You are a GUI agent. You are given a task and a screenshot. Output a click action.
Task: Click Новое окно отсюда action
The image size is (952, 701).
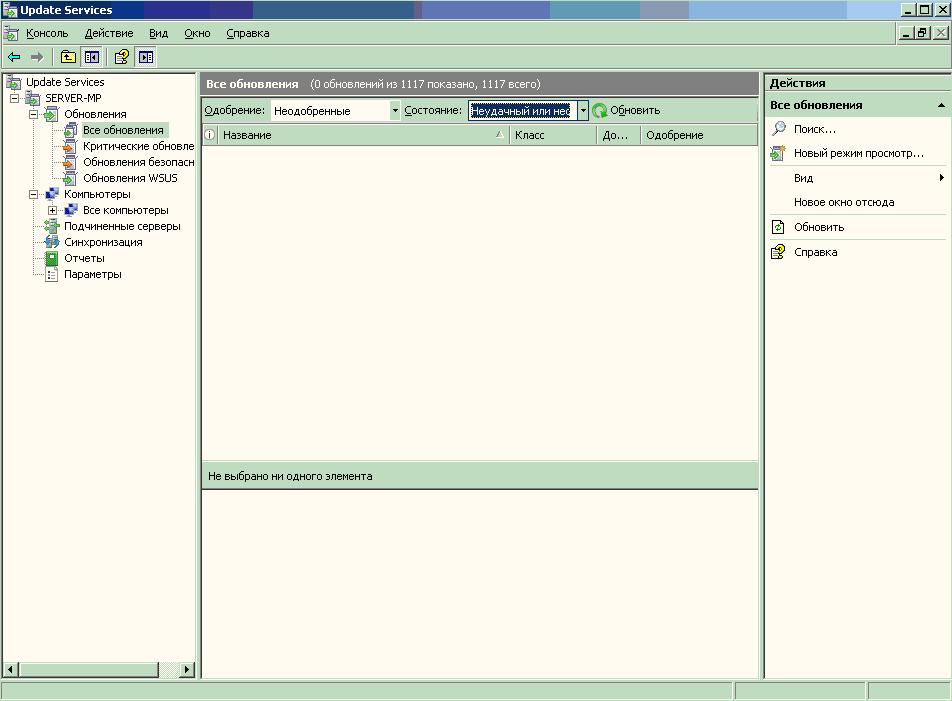point(844,202)
